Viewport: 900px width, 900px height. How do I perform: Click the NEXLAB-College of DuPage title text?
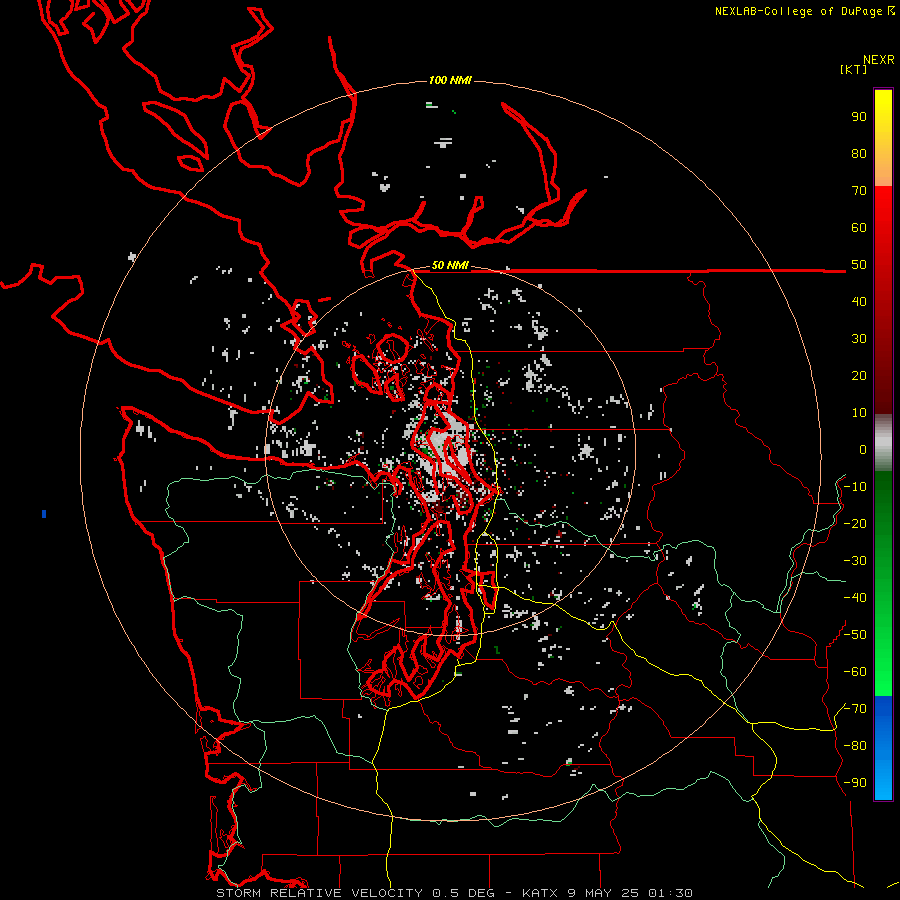coord(800,11)
